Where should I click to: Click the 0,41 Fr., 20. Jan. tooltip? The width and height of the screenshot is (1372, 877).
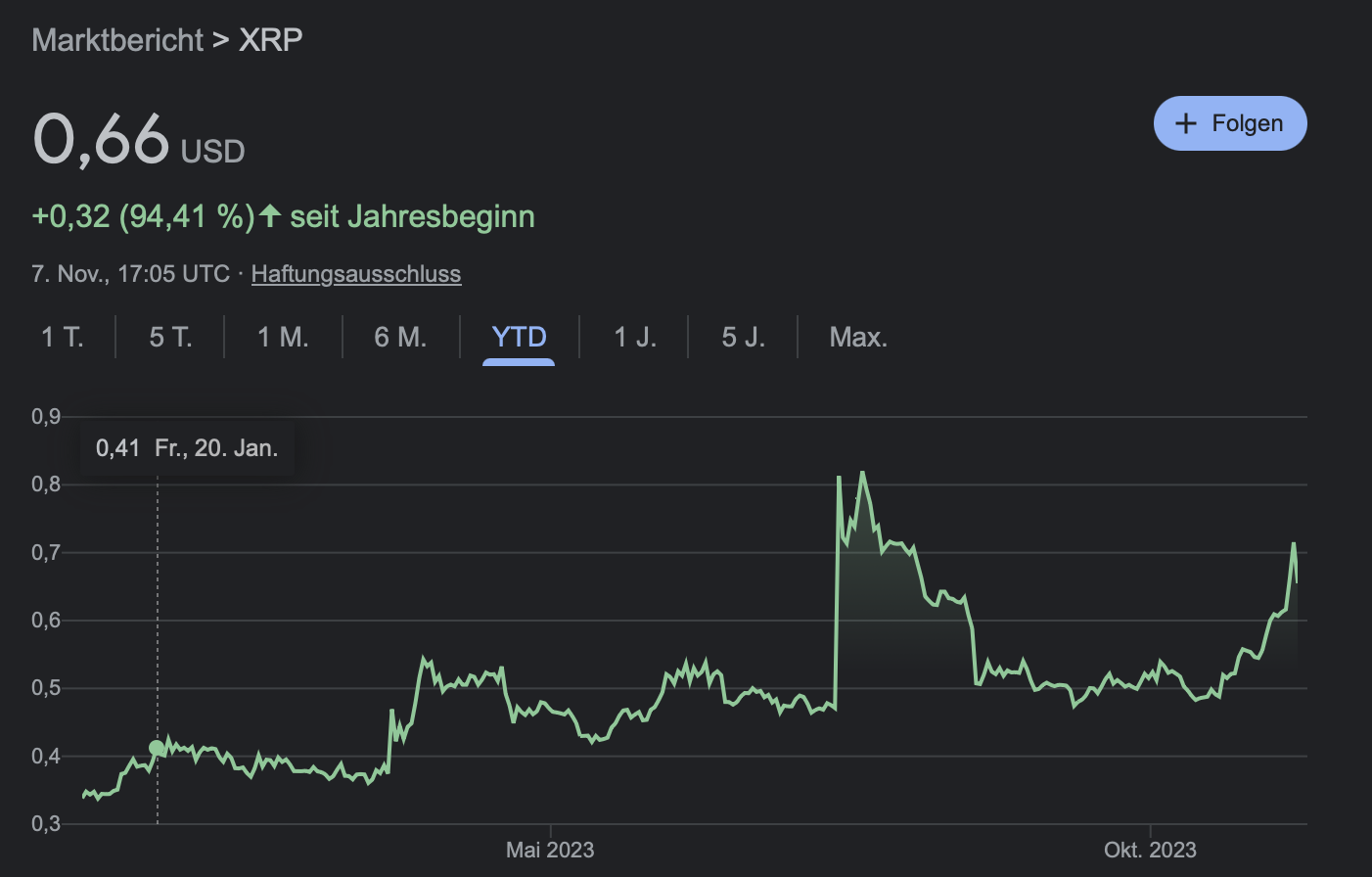pyautogui.click(x=187, y=448)
